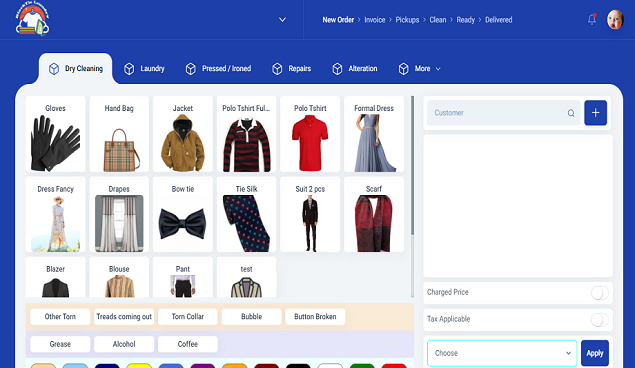The height and width of the screenshot is (368, 635).
Task: Pick the Polo Tshirt red item
Action: [x=310, y=134]
